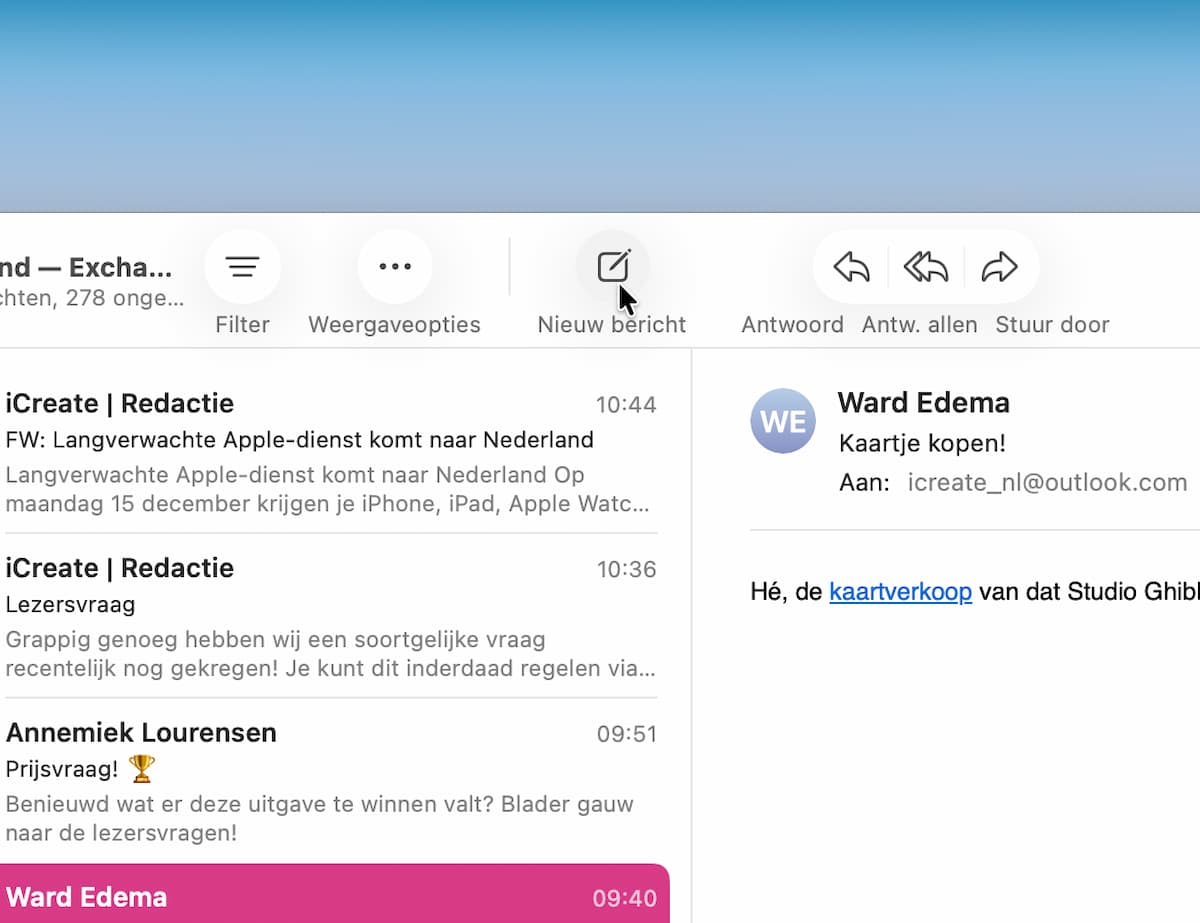This screenshot has width=1200, height=923.
Task: Toggle filtering of the message list
Action: [x=242, y=266]
